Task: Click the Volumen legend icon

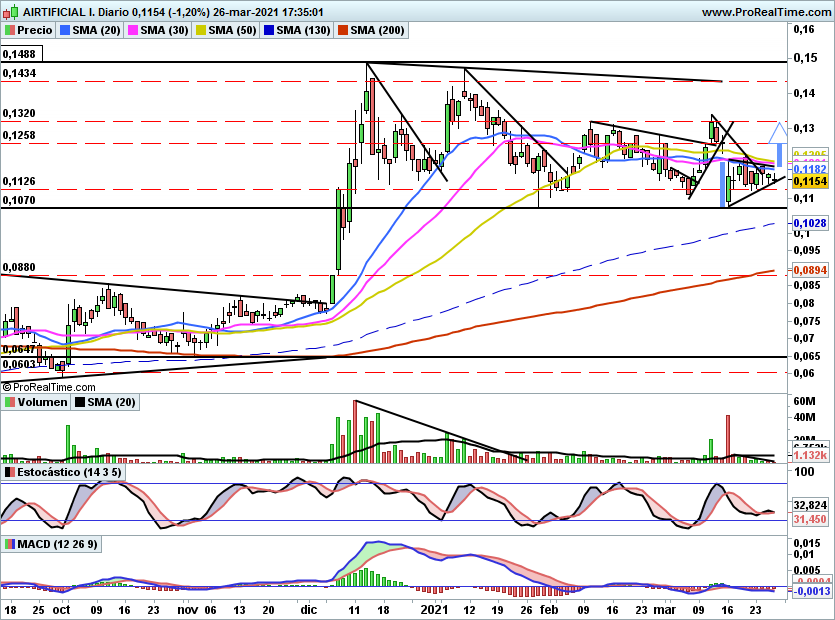Action: 9,402
